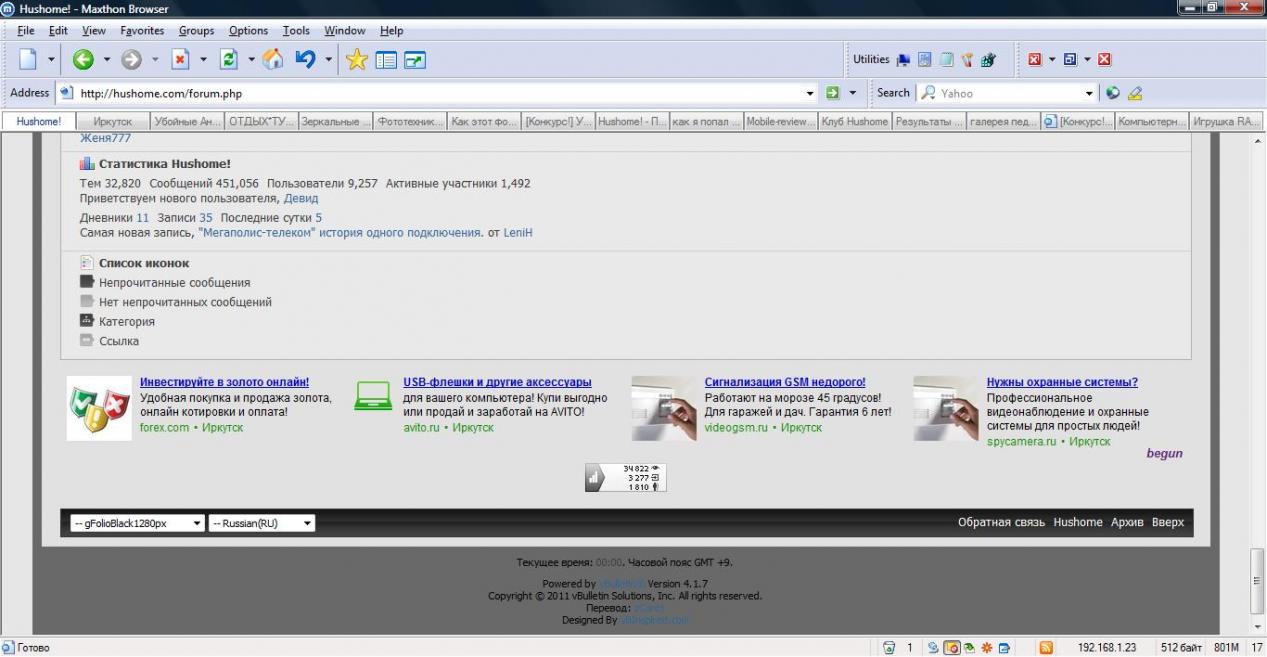Stop page loading with red X page icon
Screen dimensions: 1267x657
pos(181,60)
